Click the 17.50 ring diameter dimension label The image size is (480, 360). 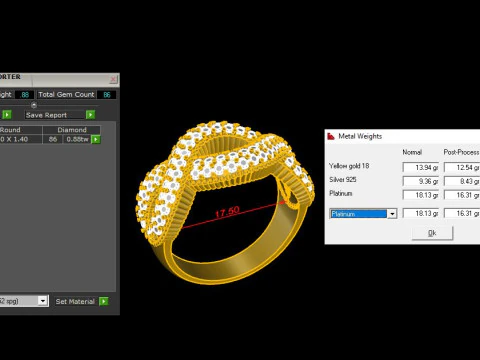coord(227,212)
